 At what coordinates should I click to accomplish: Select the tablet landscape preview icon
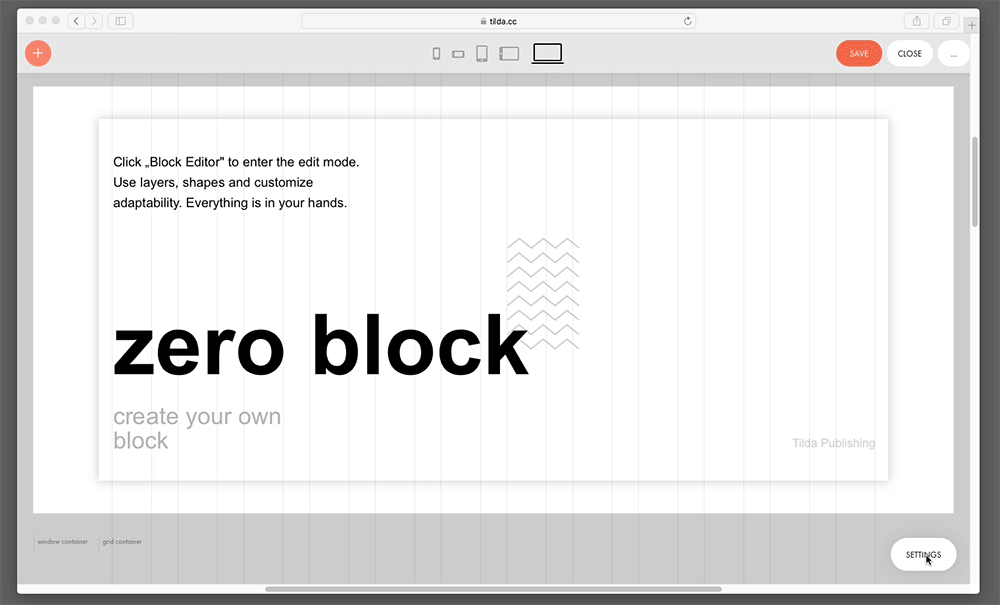click(x=509, y=53)
